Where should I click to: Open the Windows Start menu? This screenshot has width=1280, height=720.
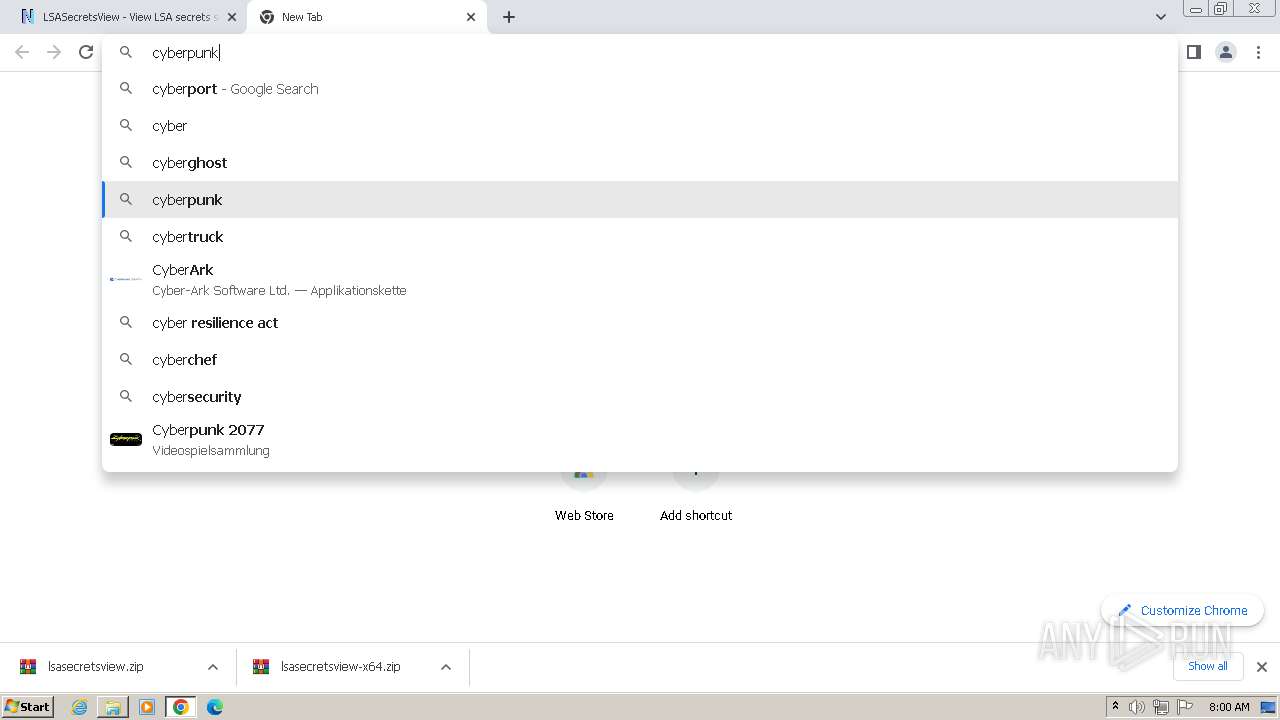[28, 707]
